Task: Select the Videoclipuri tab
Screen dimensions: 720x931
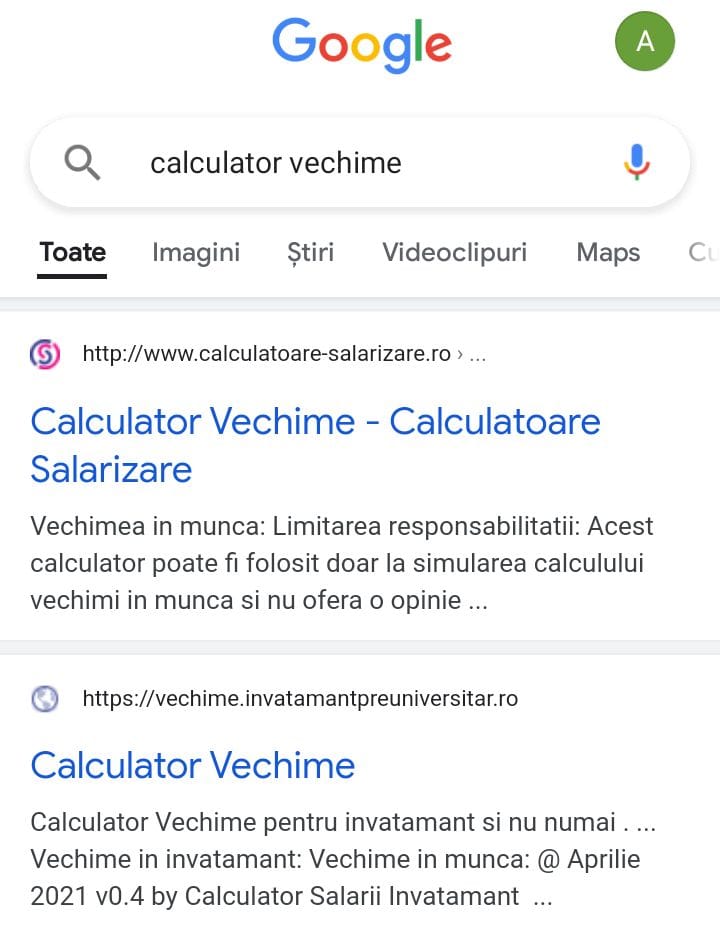Action: [455, 252]
